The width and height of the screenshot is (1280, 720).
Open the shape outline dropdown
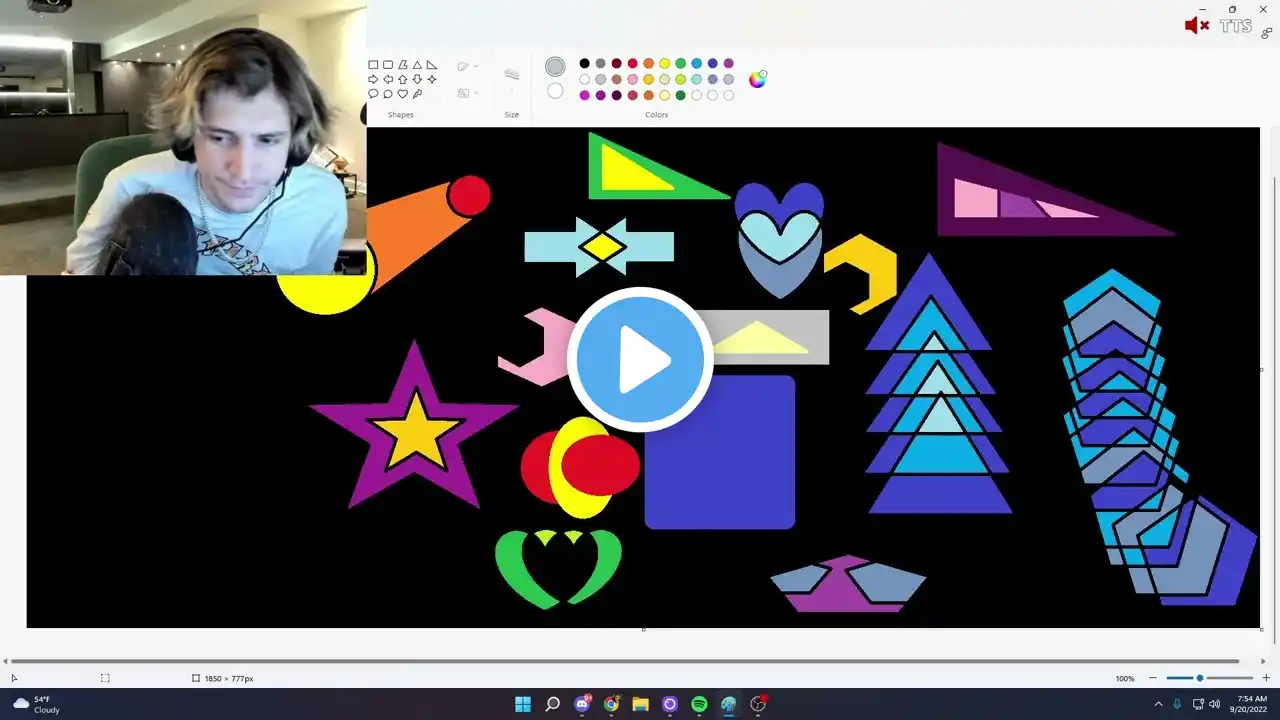[468, 67]
